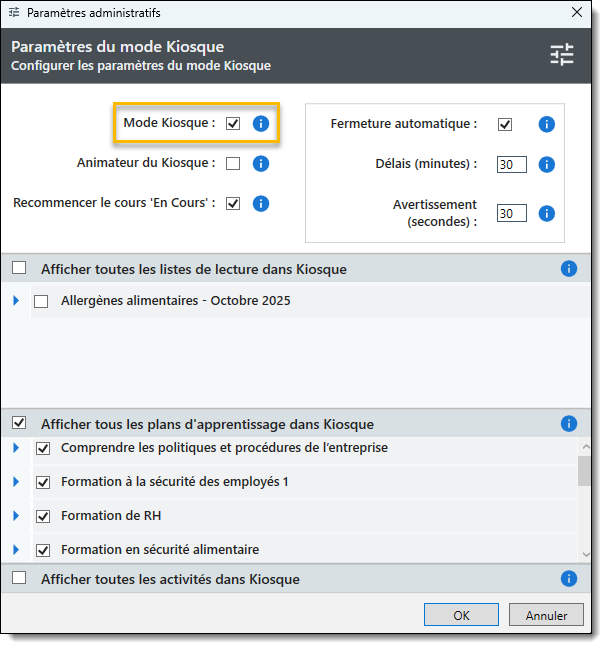Disable the Mode Kiosque checkbox
Viewport: 607px width, 649px height.
233,124
